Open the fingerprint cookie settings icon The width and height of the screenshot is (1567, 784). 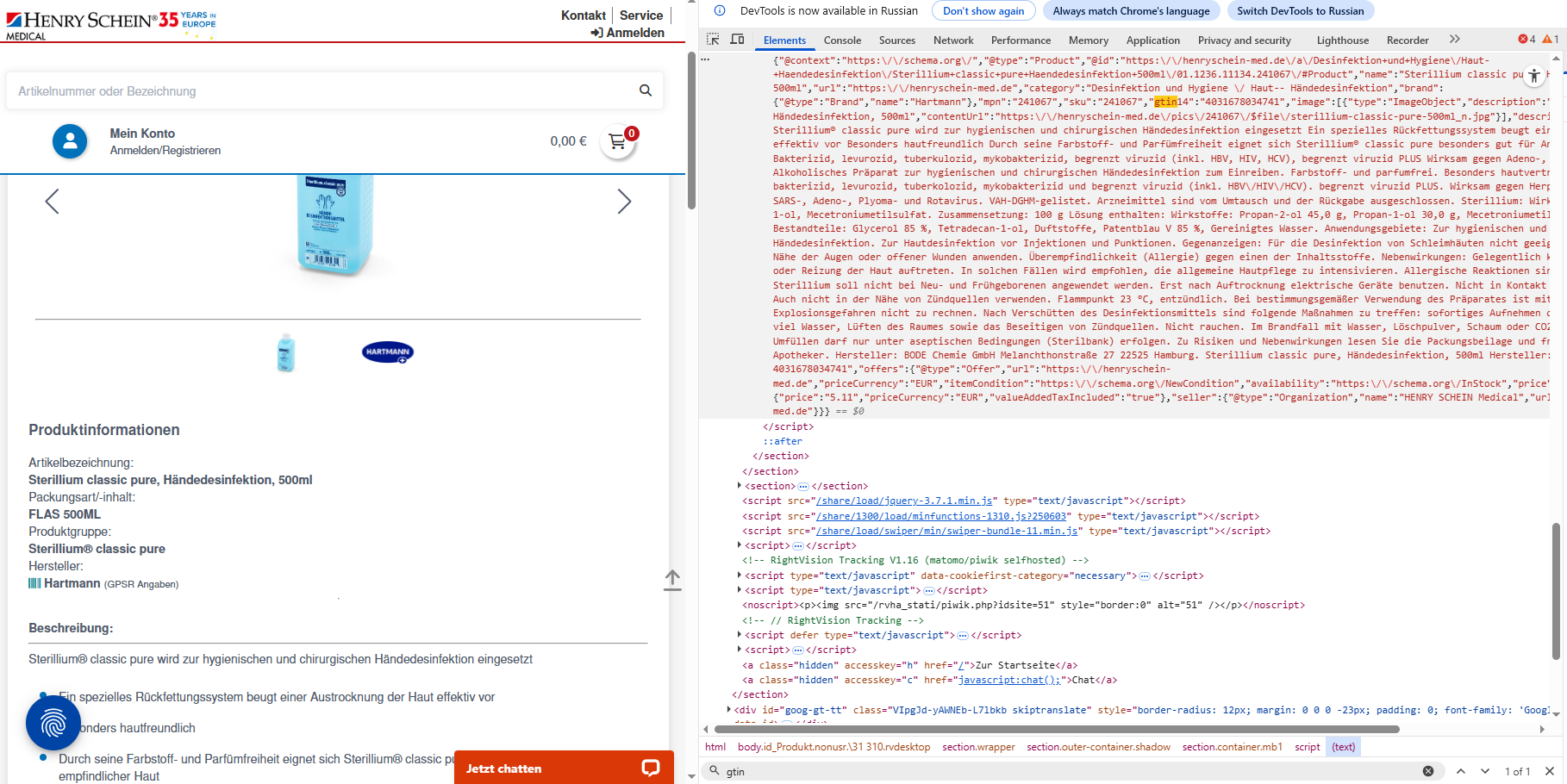point(53,723)
